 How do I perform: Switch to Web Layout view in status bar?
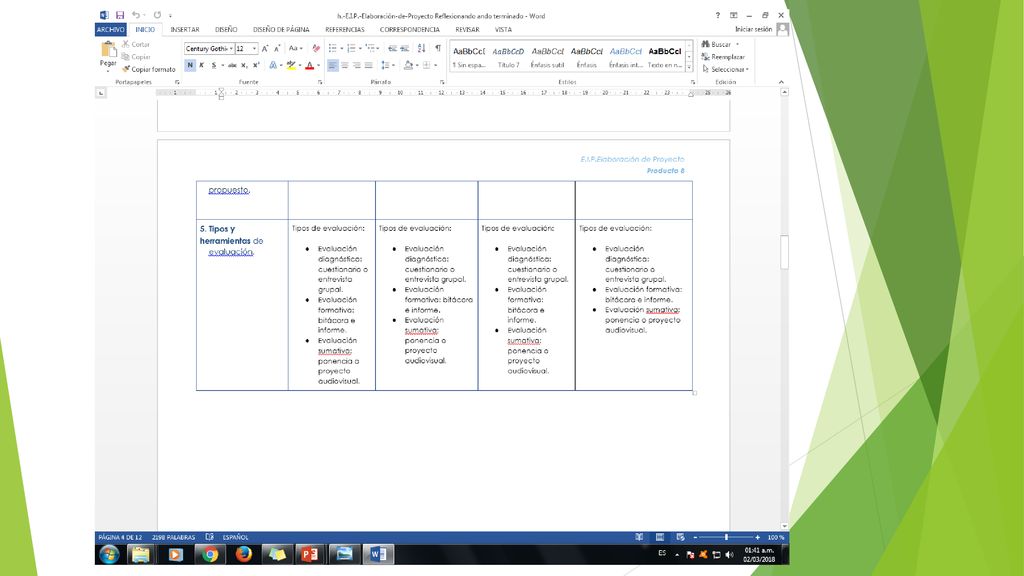point(680,537)
